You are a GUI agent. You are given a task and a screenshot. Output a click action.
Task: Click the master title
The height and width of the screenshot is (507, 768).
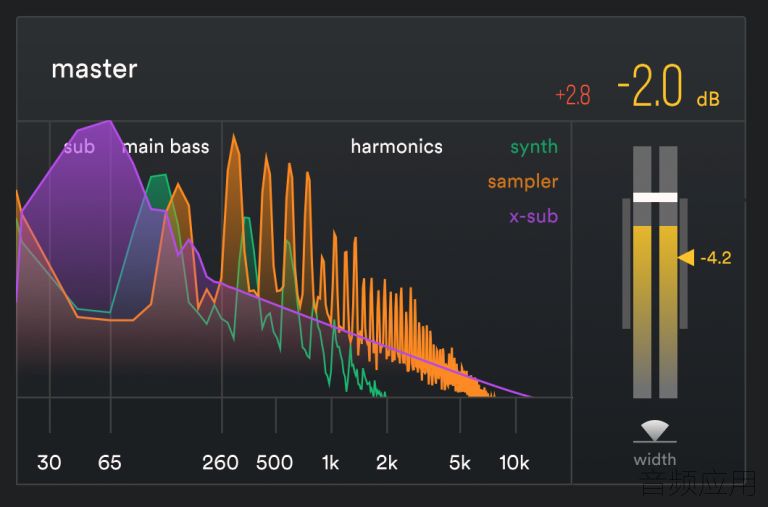(x=94, y=69)
